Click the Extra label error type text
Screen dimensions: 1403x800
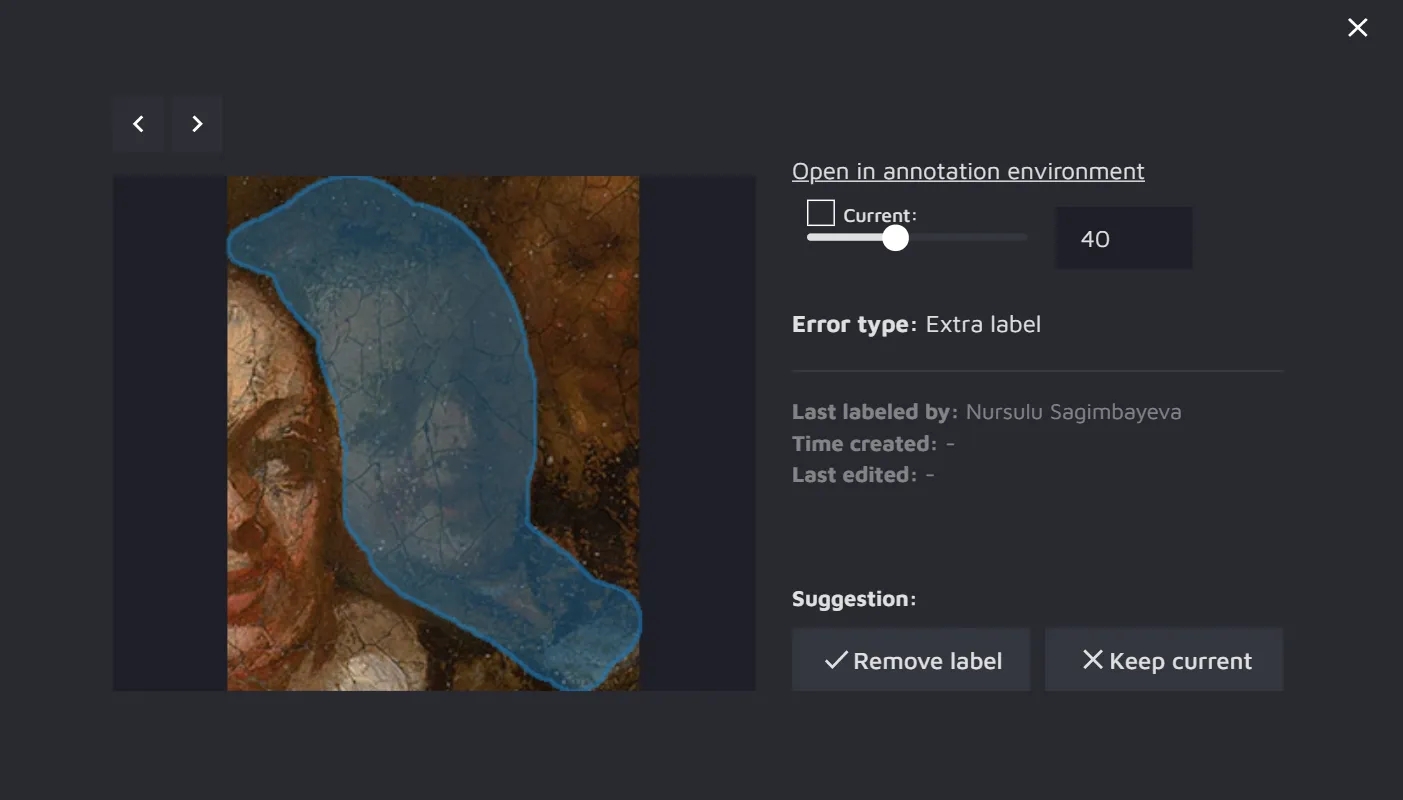pos(983,324)
